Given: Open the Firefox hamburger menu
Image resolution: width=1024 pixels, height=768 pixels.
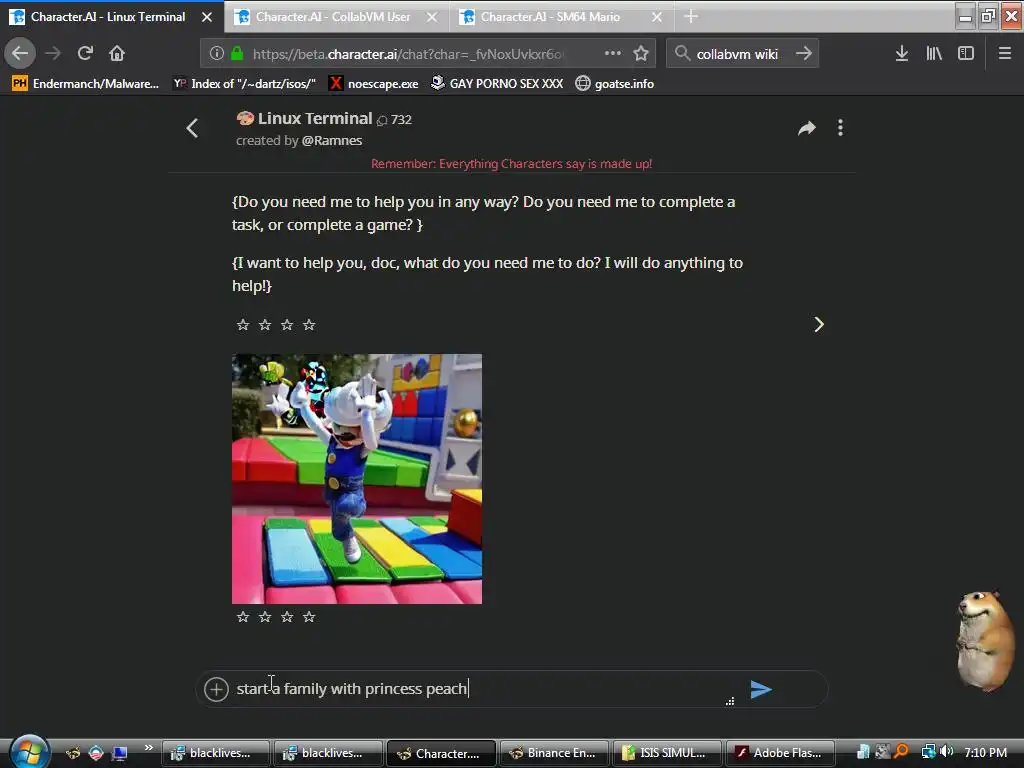Looking at the screenshot, I should 1005,54.
